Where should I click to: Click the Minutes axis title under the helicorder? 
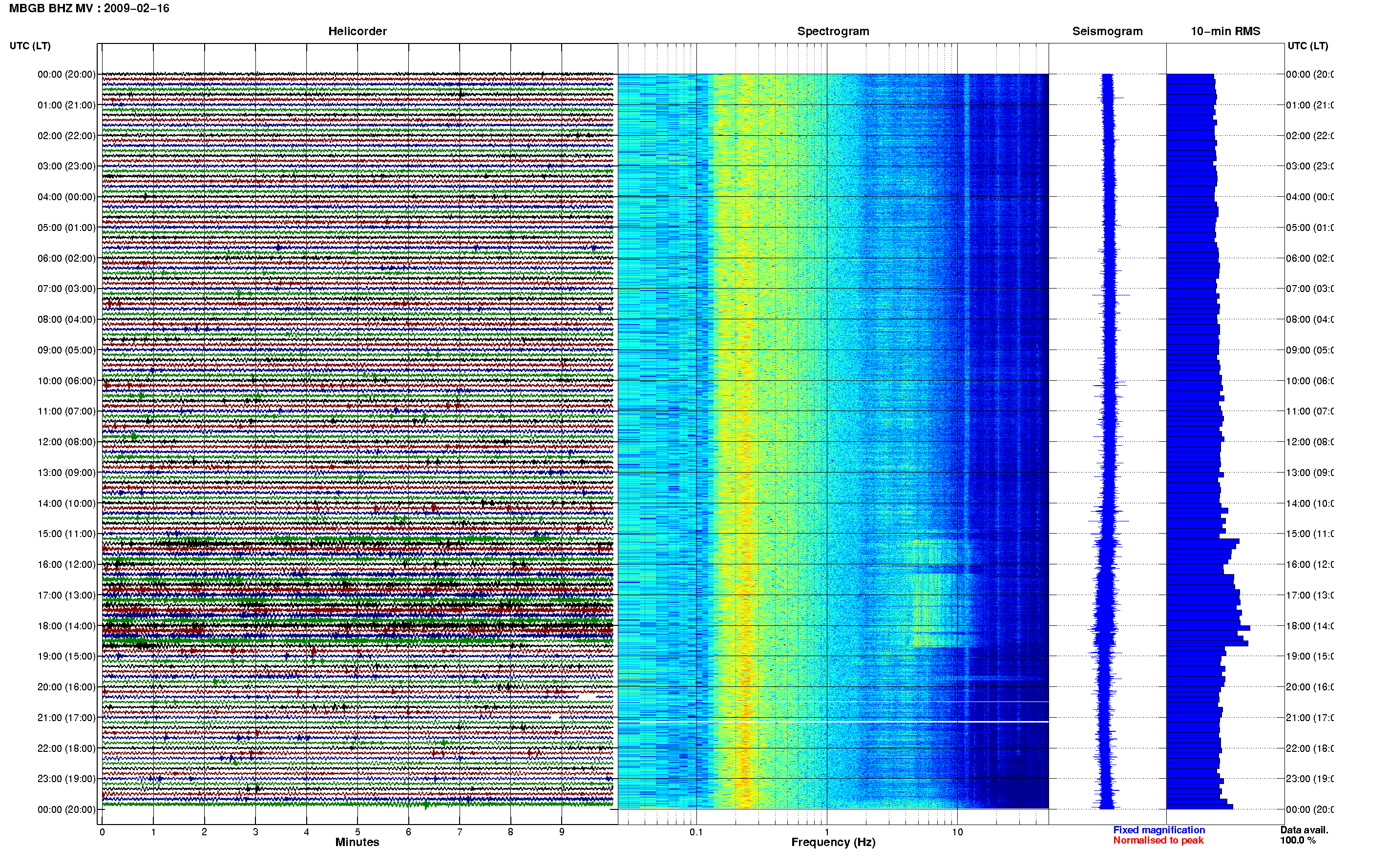click(x=357, y=842)
